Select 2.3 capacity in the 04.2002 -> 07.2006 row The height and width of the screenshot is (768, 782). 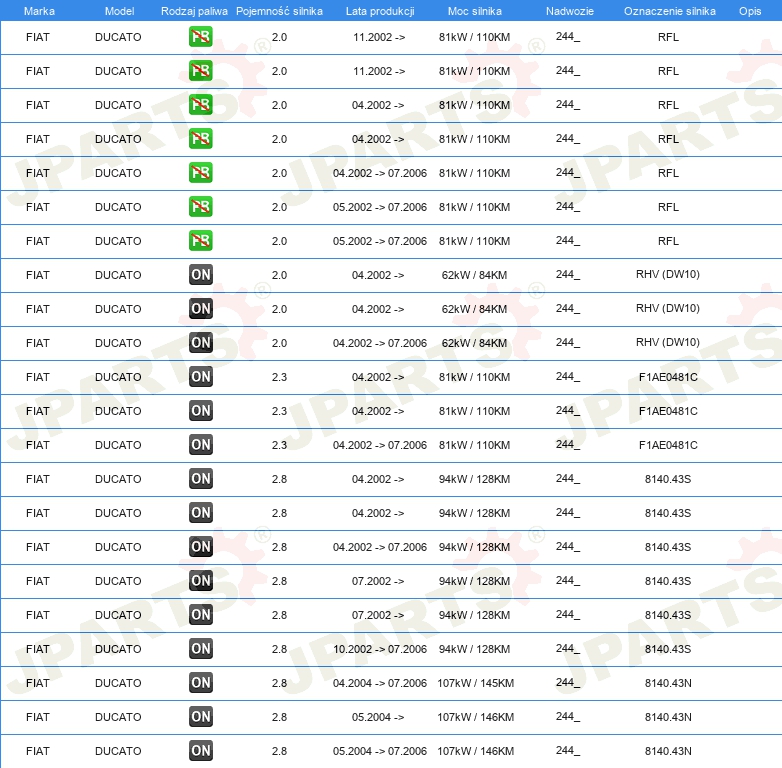pos(279,445)
